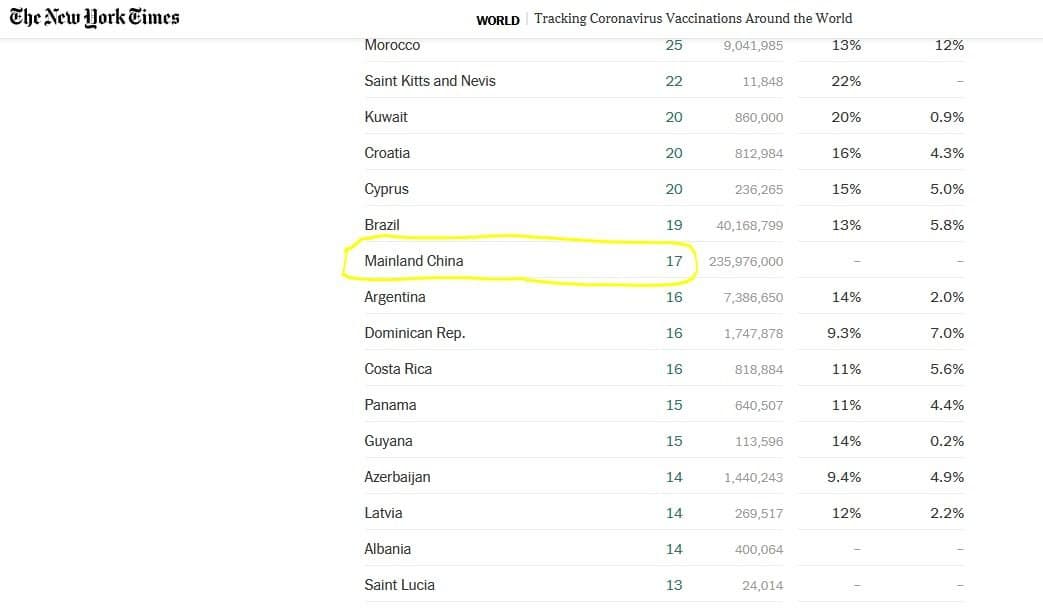The width and height of the screenshot is (1043, 614).
Task: Select the Brazil country name
Action: click(x=382, y=225)
